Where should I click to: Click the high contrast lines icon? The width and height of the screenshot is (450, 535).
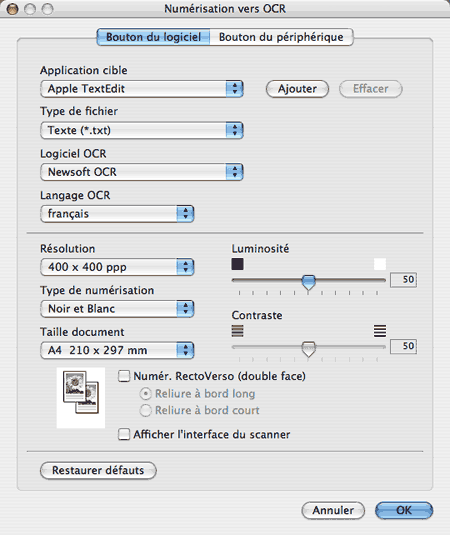[380, 331]
